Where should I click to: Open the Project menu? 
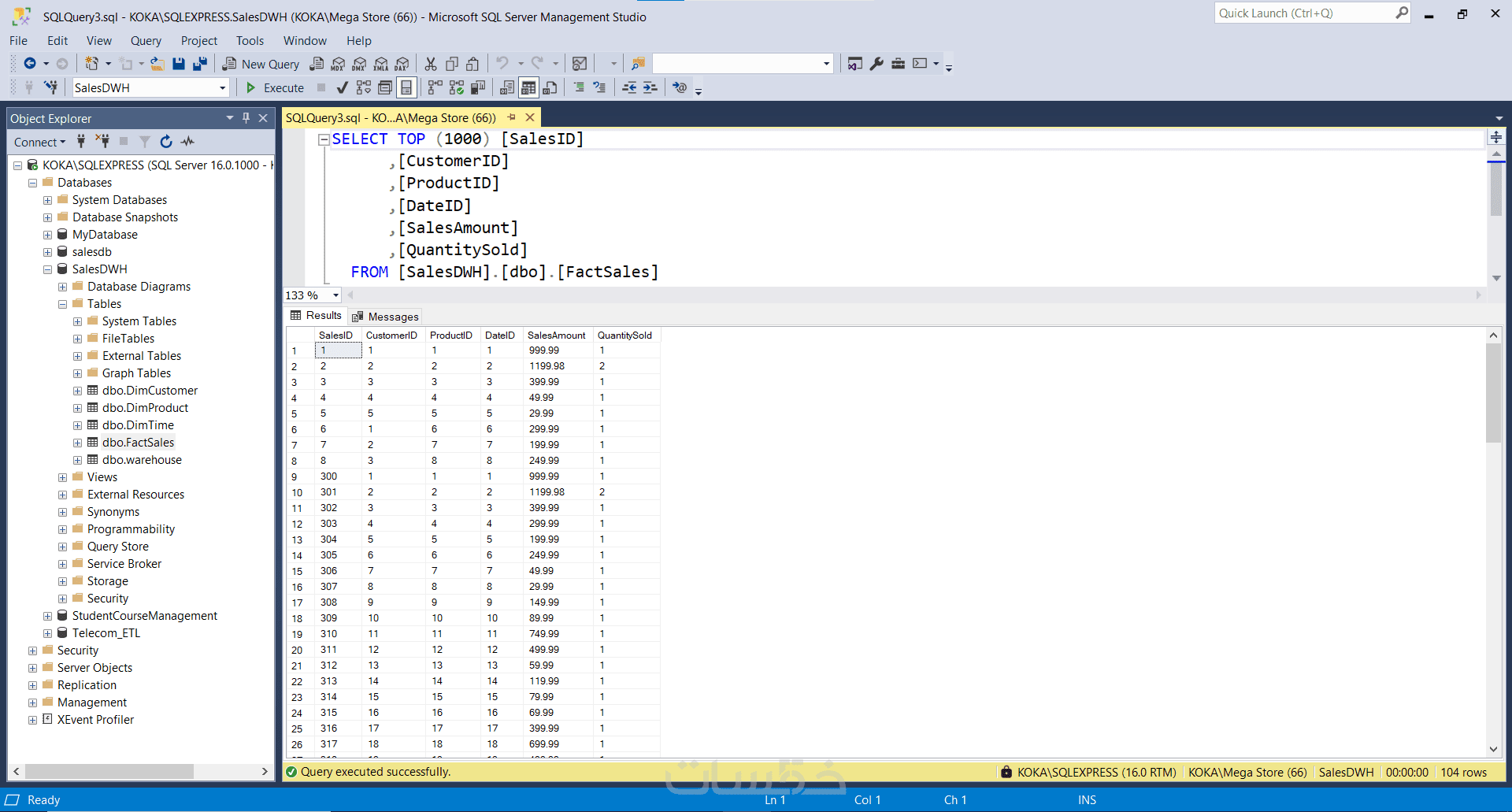click(199, 41)
